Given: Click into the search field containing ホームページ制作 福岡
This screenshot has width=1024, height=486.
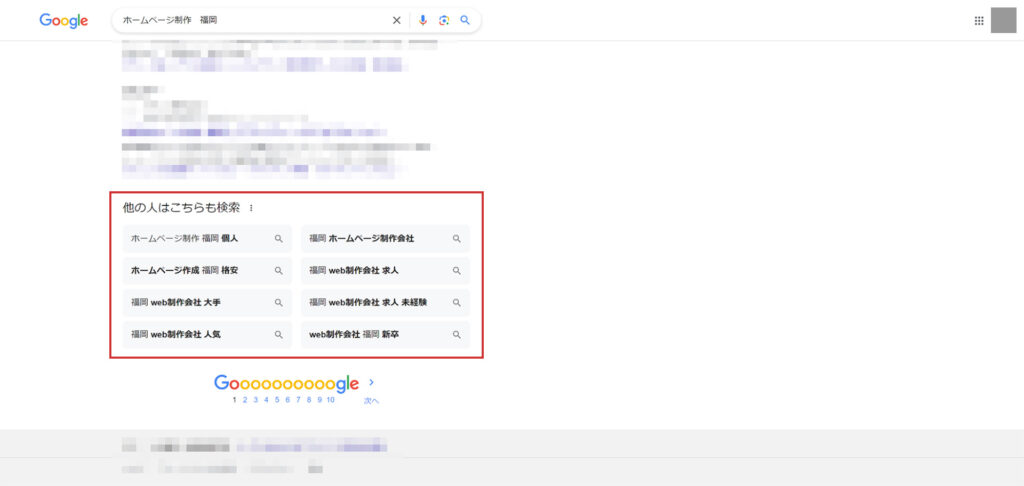Looking at the screenshot, I should 250,20.
